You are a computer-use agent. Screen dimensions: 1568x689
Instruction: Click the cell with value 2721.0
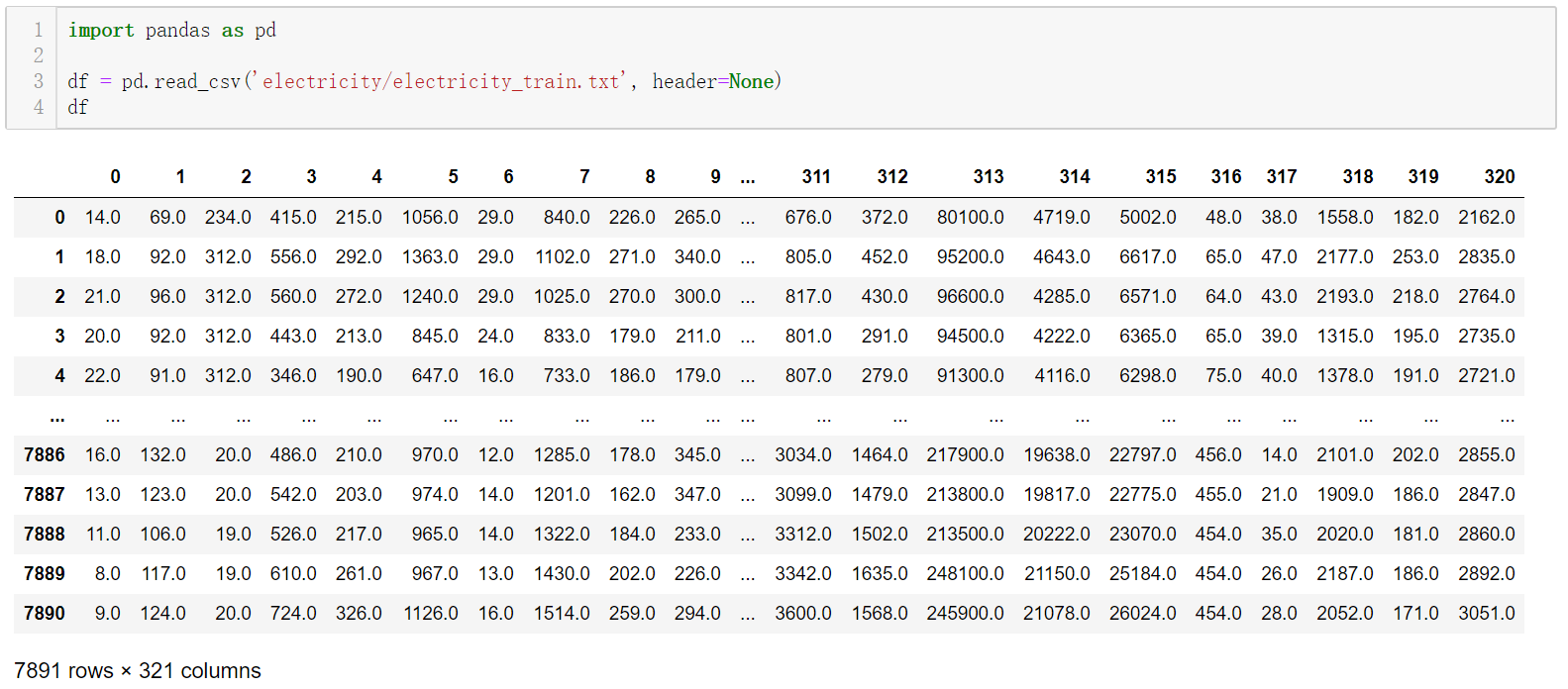[x=1487, y=375]
